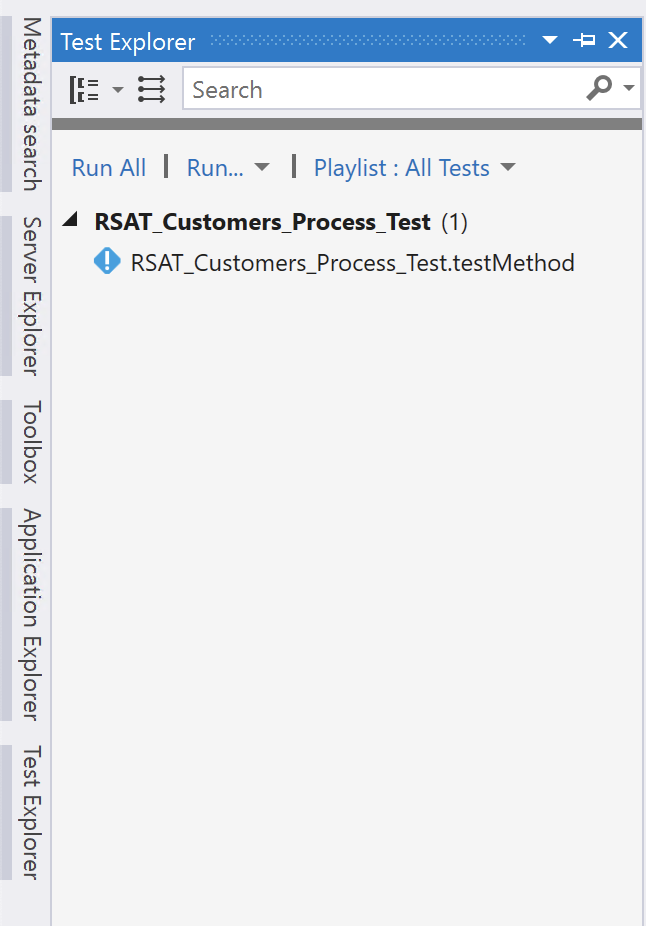Click the magnifier search icon

click(x=599, y=88)
